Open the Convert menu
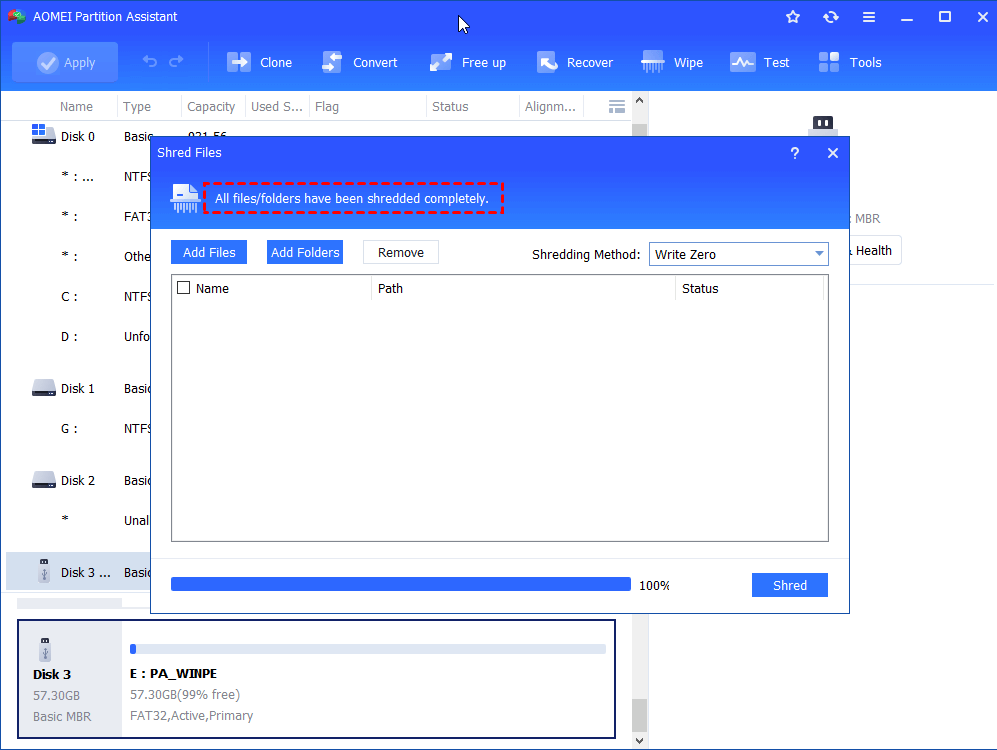The height and width of the screenshot is (750, 997). pyautogui.click(x=359, y=62)
